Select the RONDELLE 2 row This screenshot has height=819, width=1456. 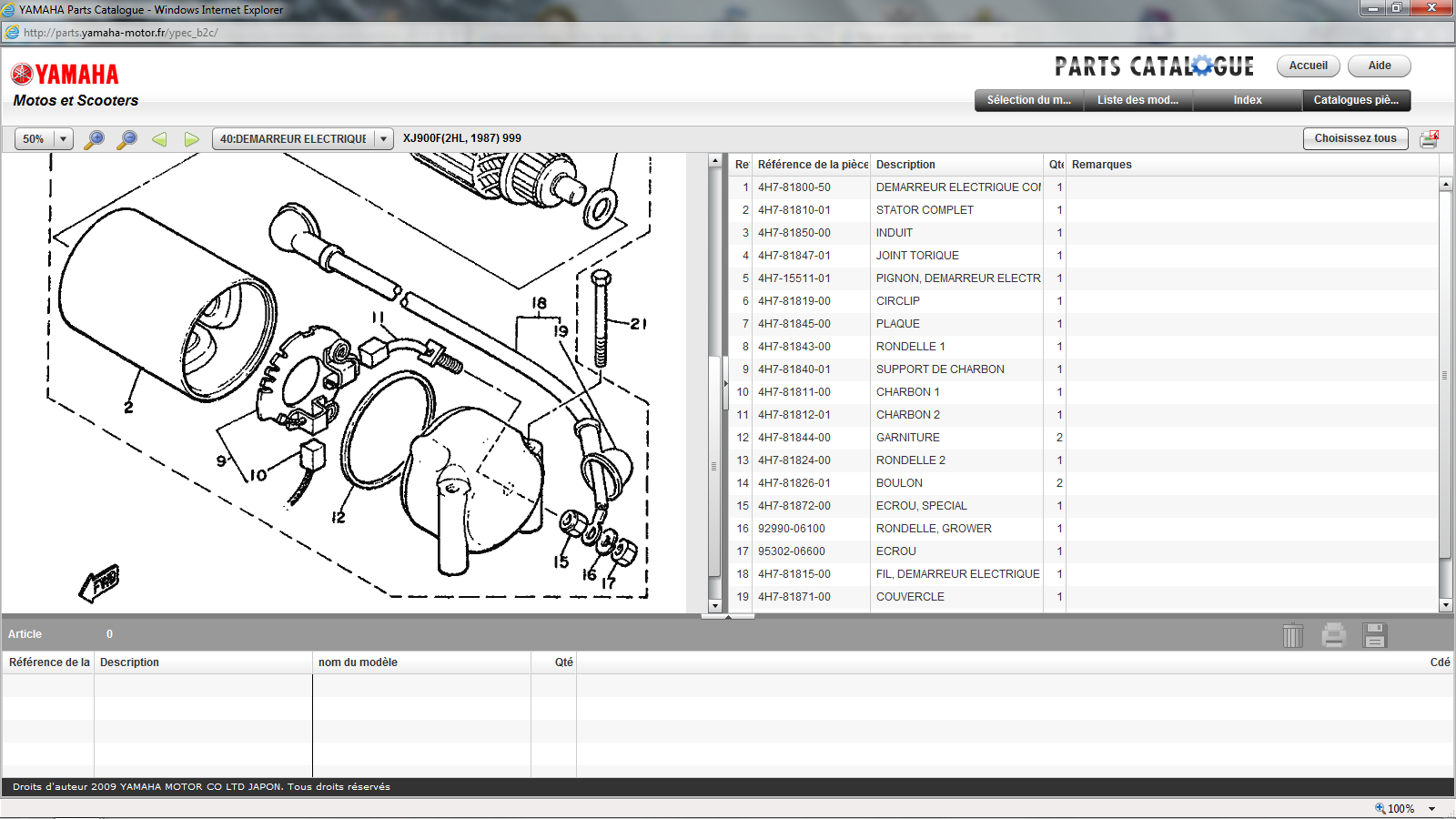click(1084, 460)
